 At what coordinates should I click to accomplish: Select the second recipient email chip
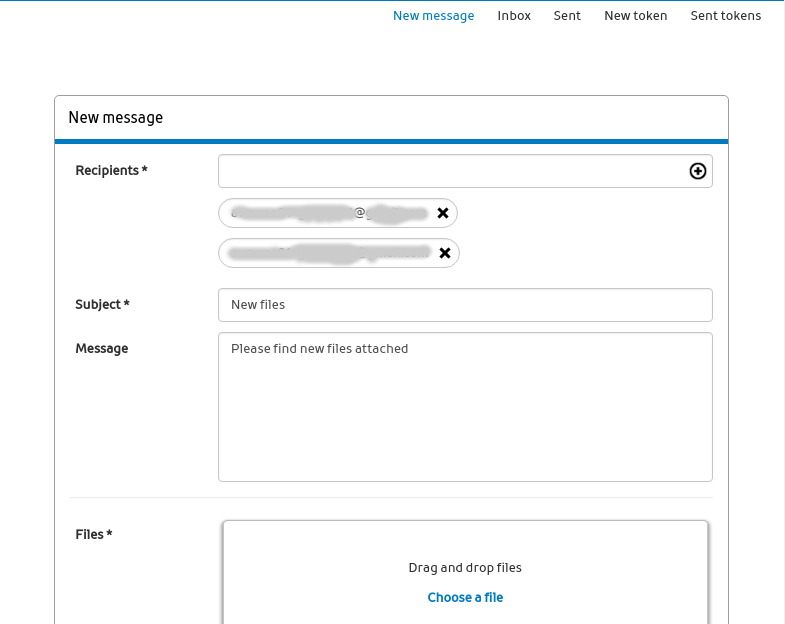(325, 253)
